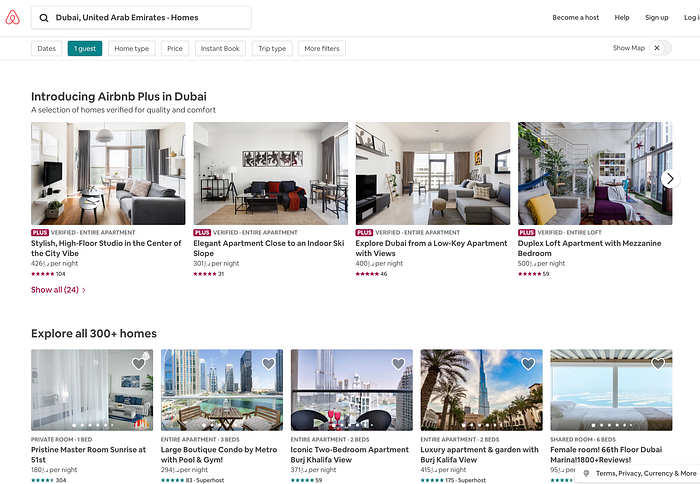The width and height of the screenshot is (700, 484).
Task: Open Stylish, High-Floor Studio listing title
Action: tap(106, 248)
